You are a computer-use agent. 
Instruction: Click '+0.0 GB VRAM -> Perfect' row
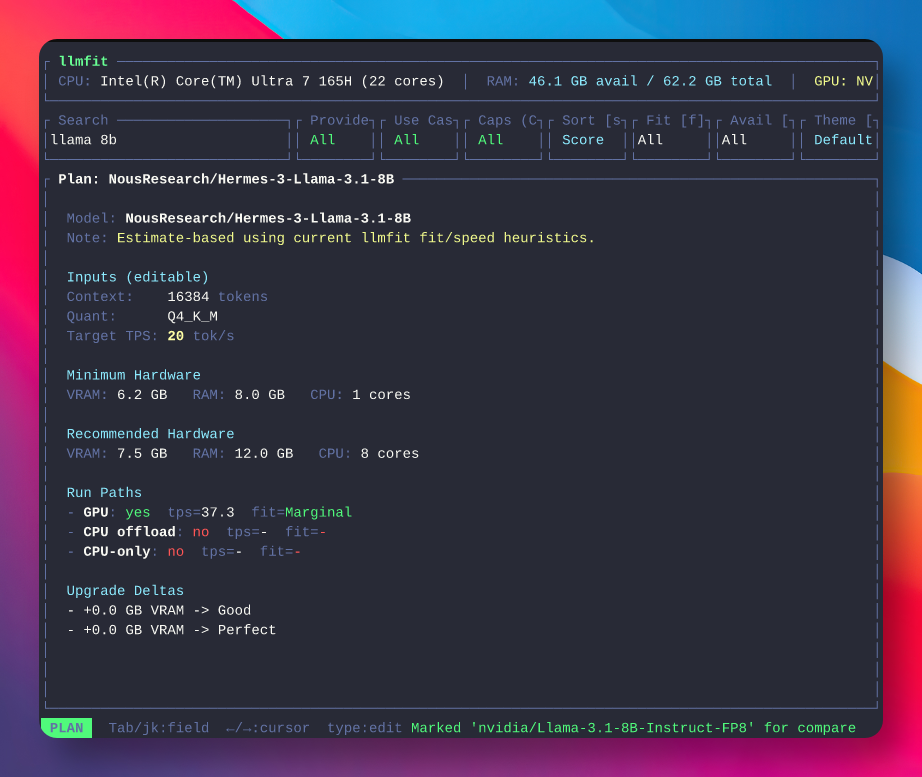pyautogui.click(x=171, y=630)
